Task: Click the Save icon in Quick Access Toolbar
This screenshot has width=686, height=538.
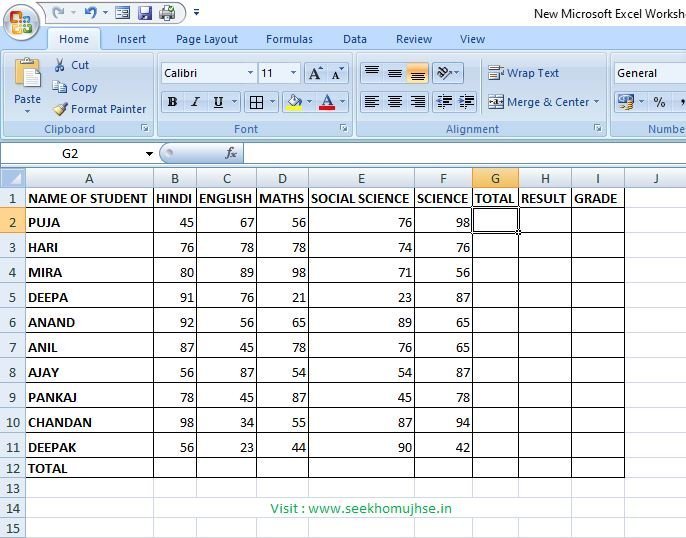Action: click(x=145, y=13)
